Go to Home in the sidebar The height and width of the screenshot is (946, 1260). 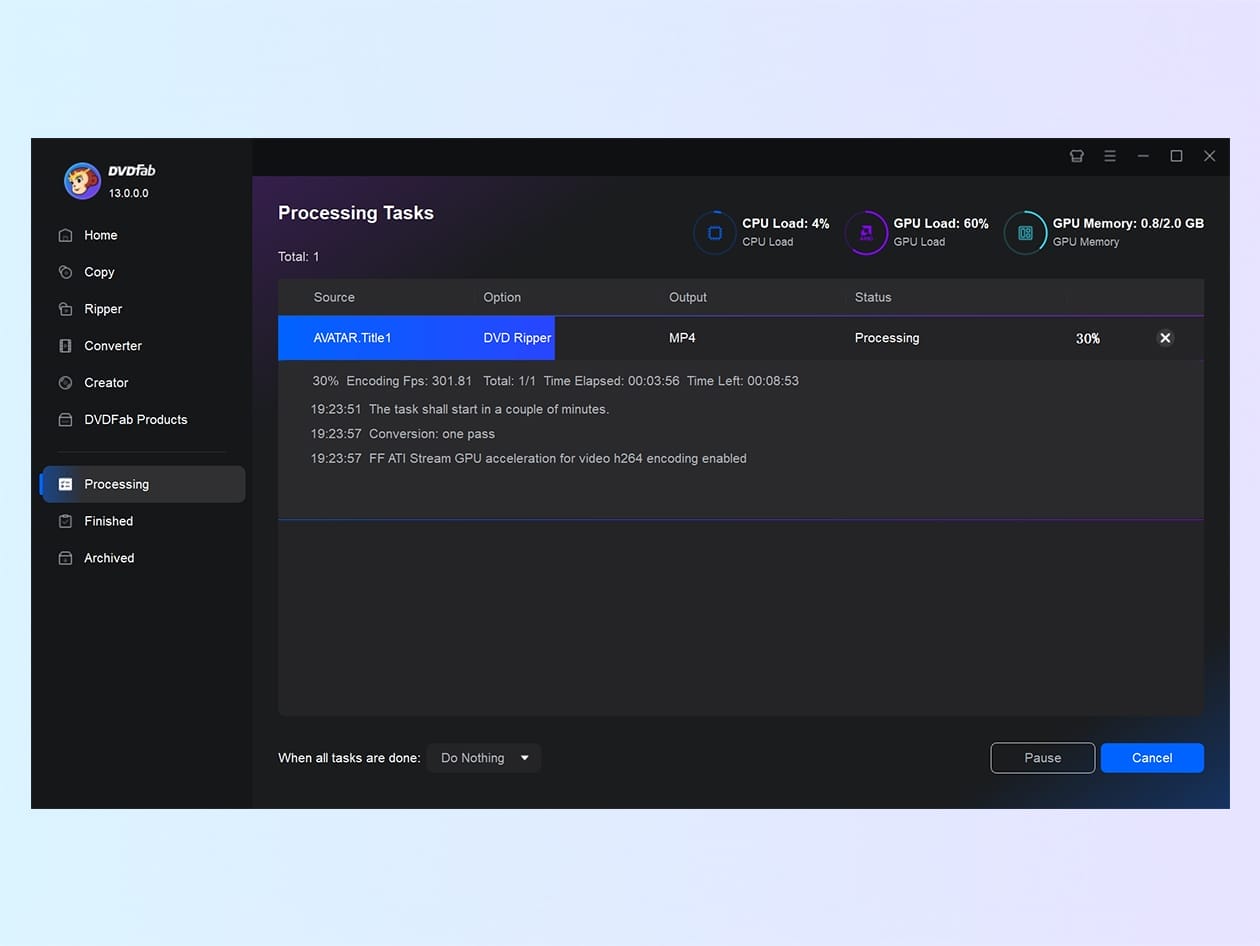point(100,235)
